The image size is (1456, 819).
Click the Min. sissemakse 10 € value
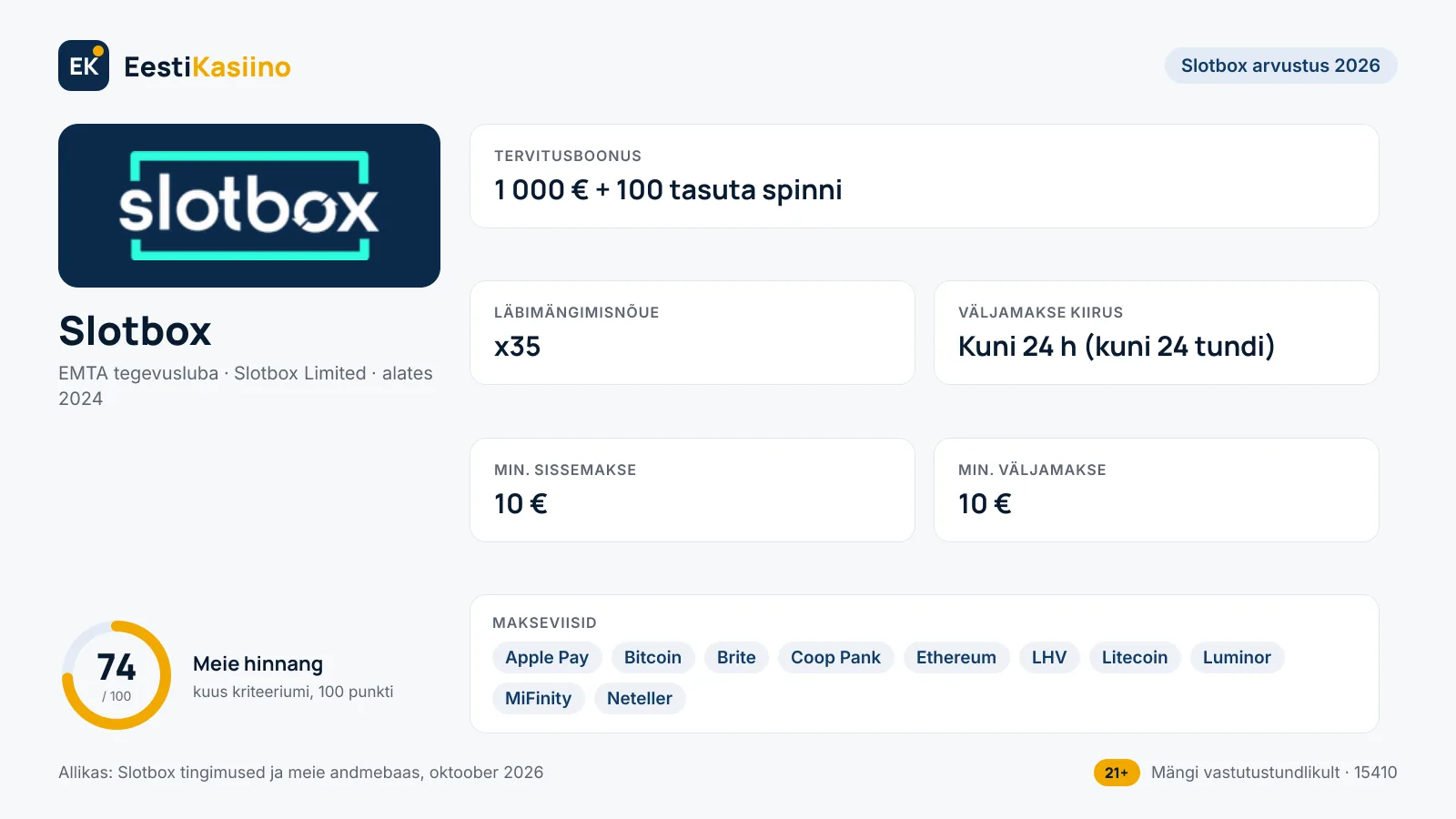tap(521, 504)
